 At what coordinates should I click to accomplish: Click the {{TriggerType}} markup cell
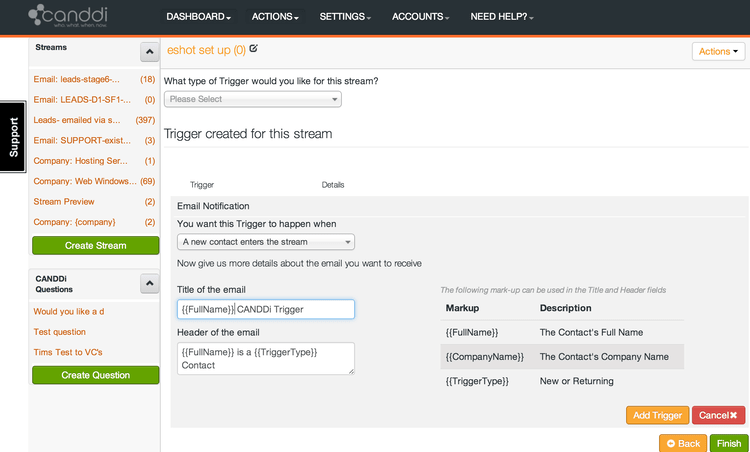click(x=477, y=381)
